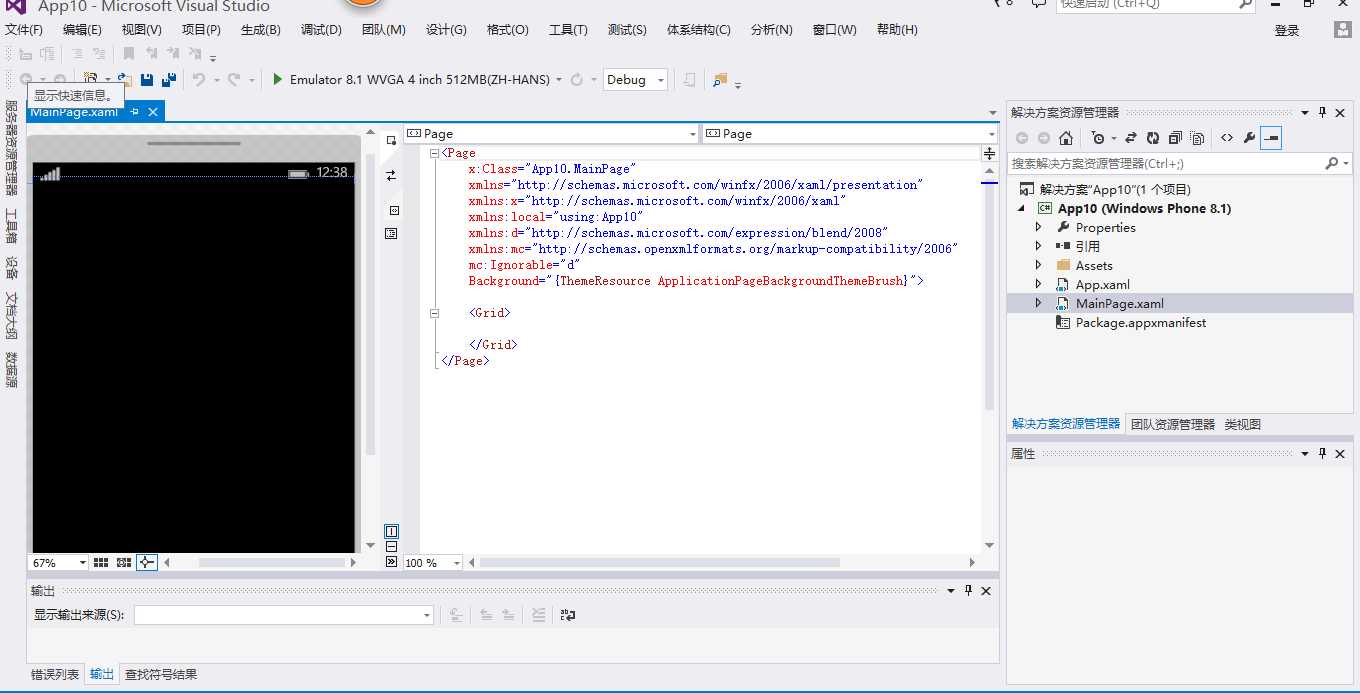Click the Open File icon
The width and height of the screenshot is (1360, 693).
click(124, 80)
